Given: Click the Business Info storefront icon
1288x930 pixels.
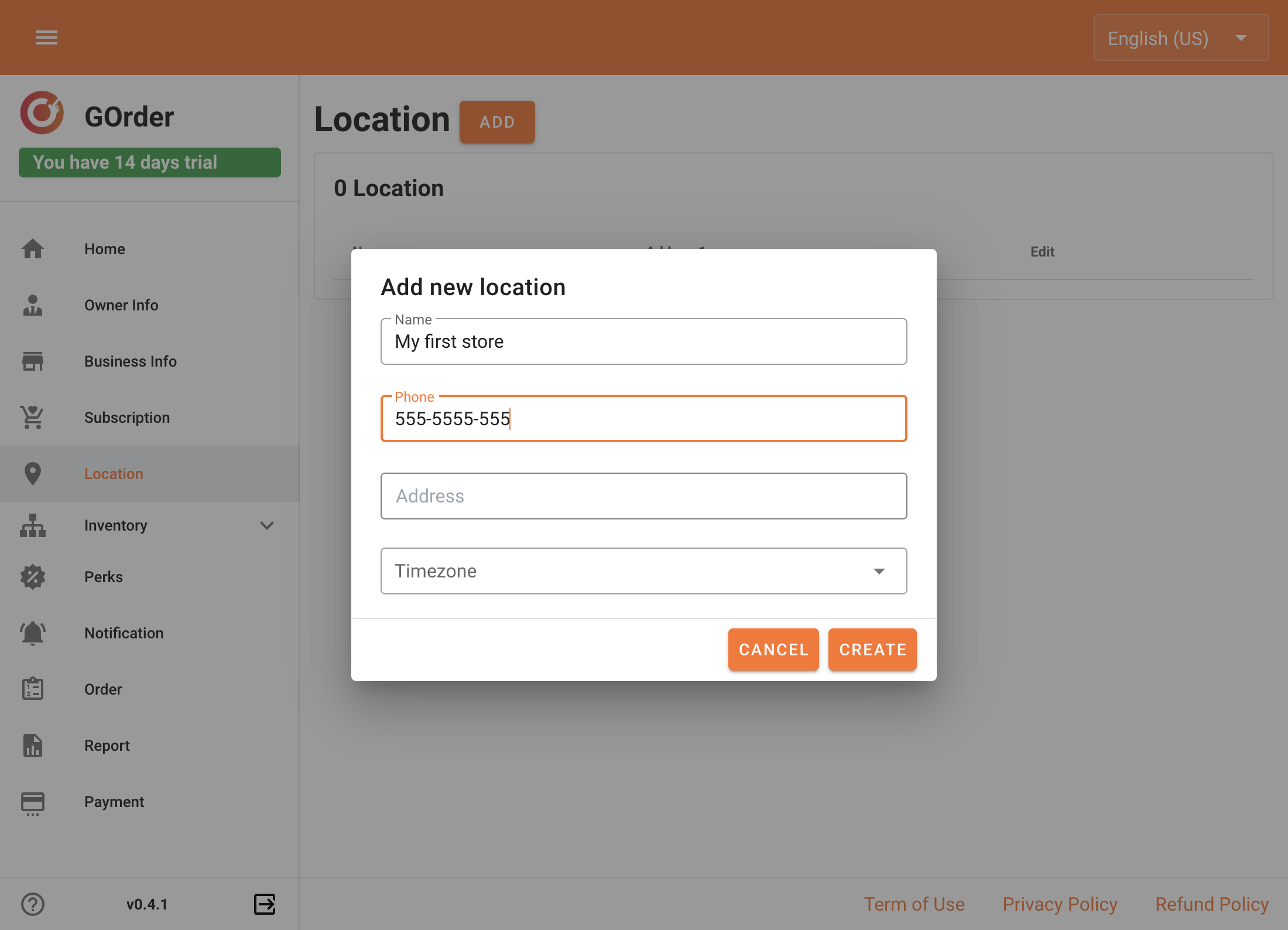Looking at the screenshot, I should 33,361.
